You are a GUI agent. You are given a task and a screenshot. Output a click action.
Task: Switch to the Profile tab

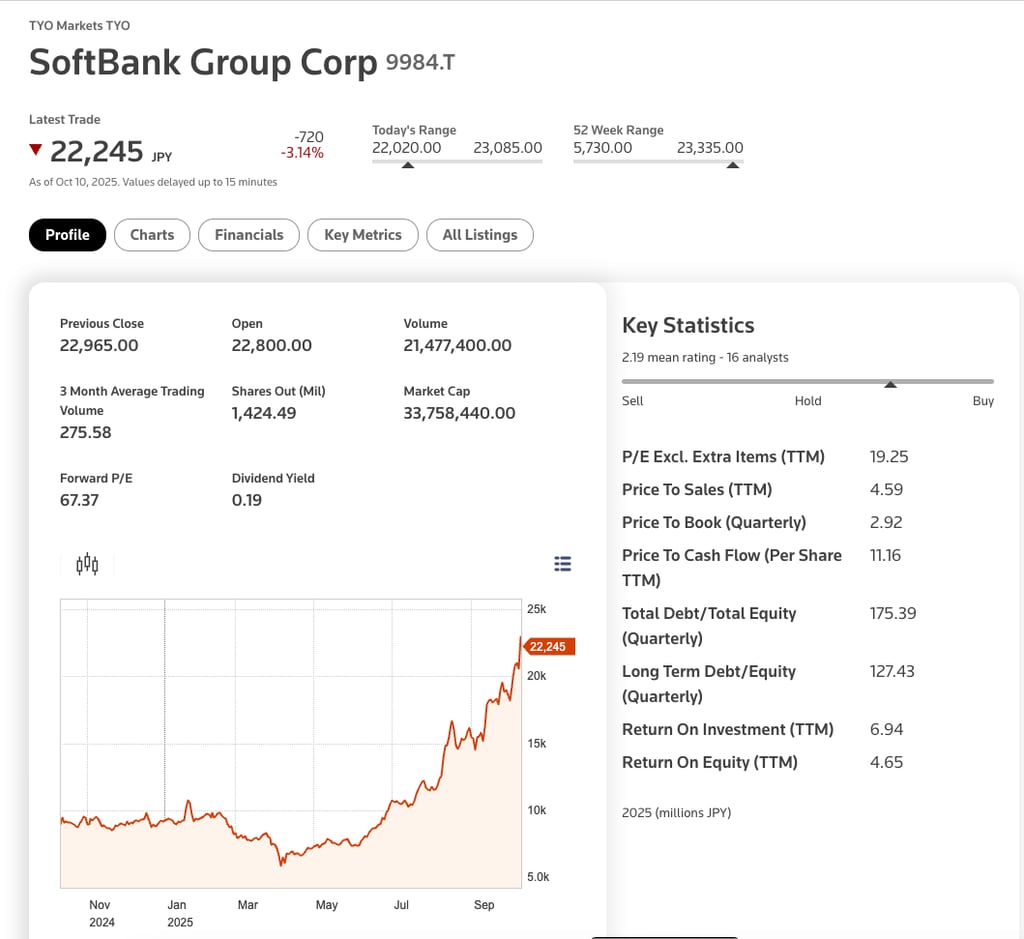pos(67,235)
